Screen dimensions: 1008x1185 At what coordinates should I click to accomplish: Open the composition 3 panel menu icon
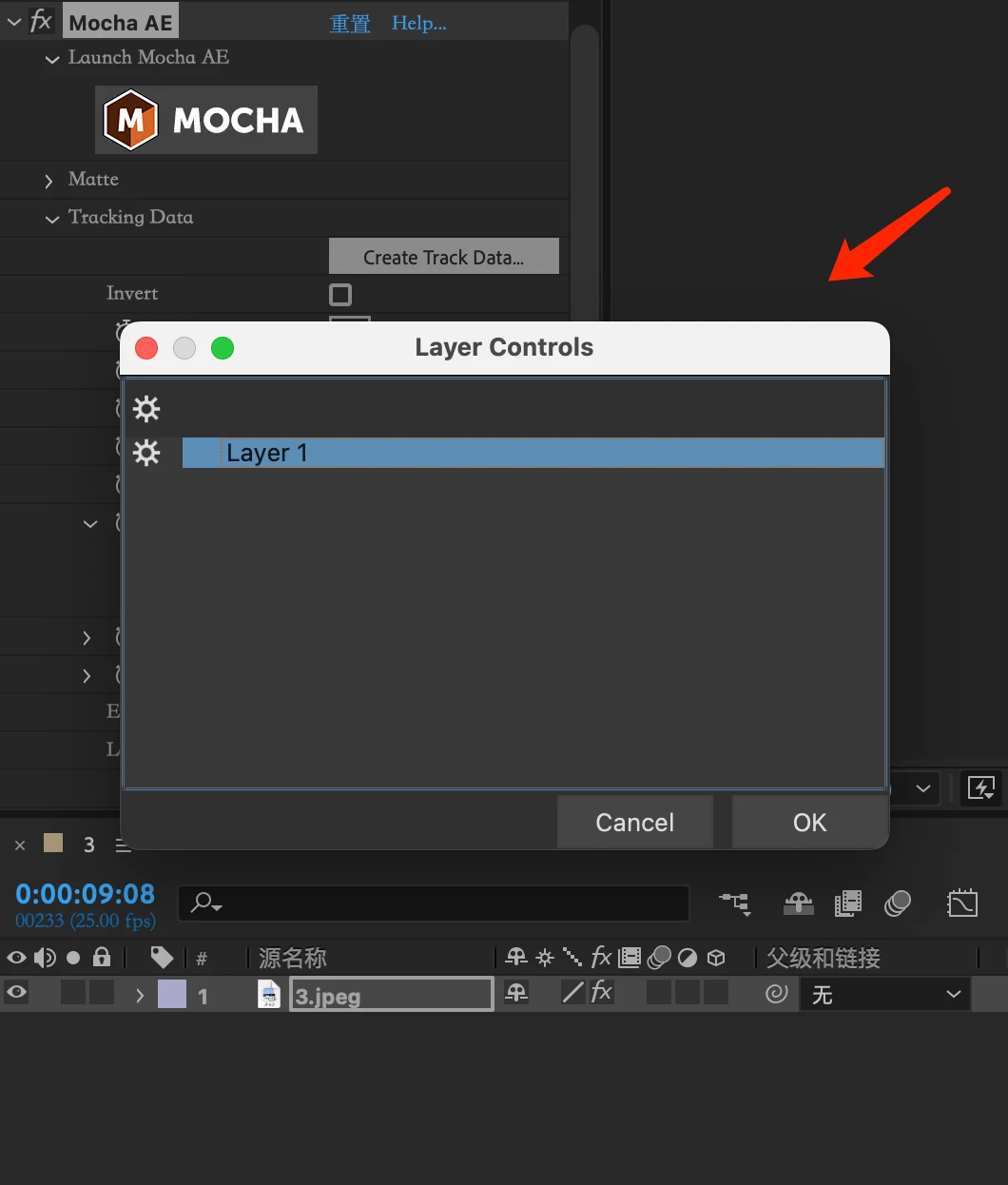point(123,845)
